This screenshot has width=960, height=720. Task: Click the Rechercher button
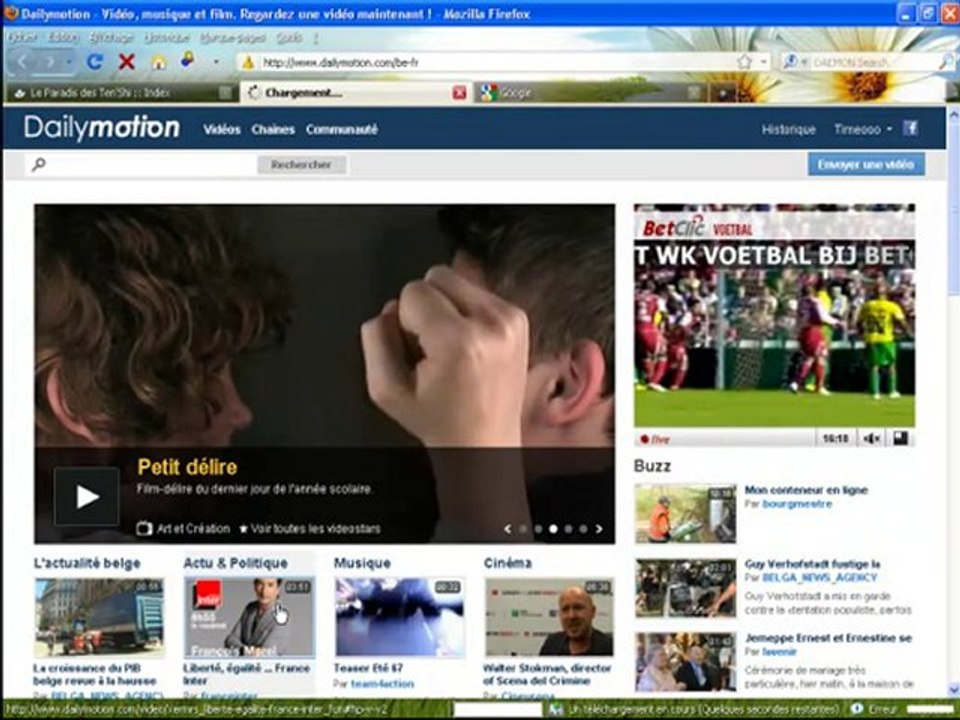click(x=301, y=165)
